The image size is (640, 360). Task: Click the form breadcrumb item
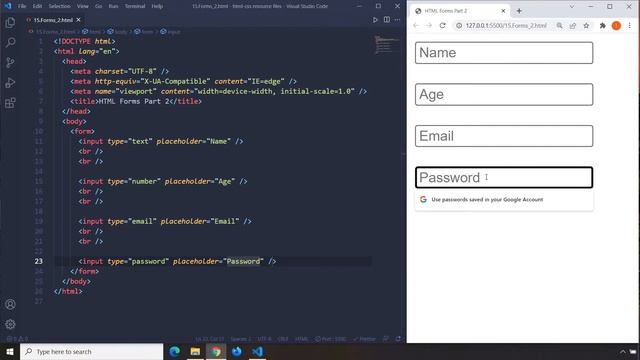[x=144, y=31]
